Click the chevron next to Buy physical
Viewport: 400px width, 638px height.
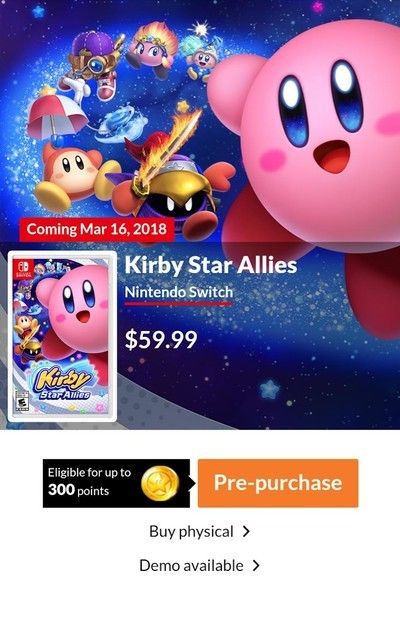[246, 531]
